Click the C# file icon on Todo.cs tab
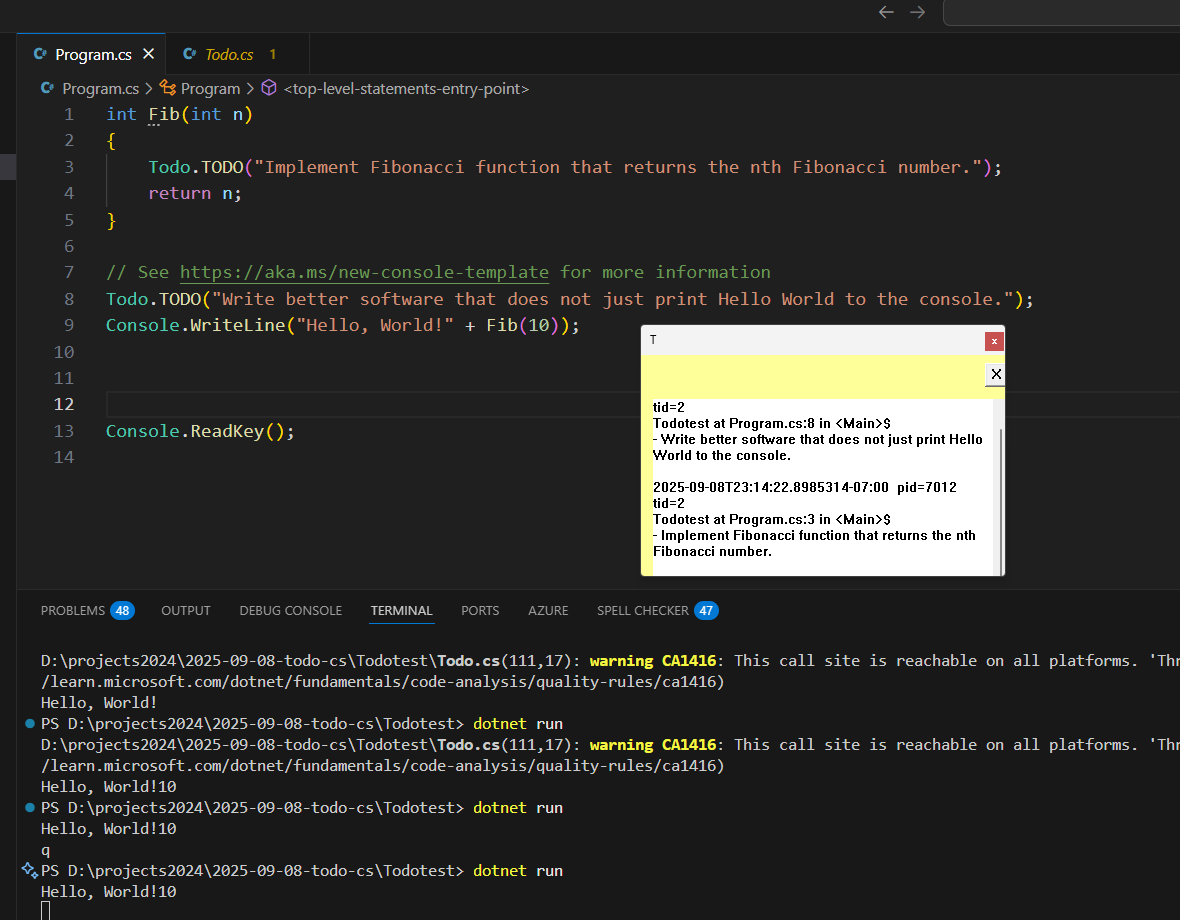 188,54
